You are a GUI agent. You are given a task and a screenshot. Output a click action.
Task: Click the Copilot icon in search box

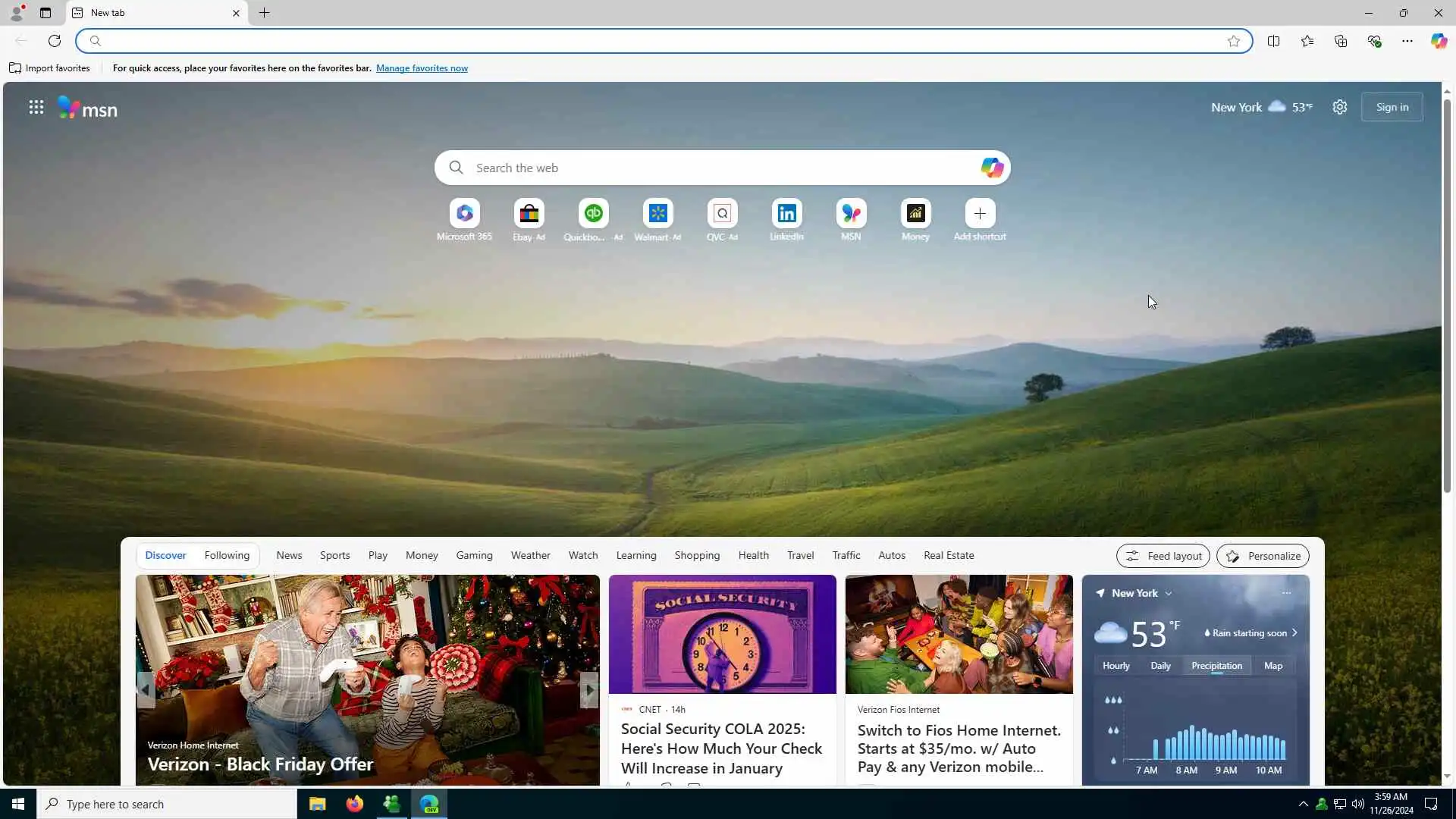[x=991, y=168]
